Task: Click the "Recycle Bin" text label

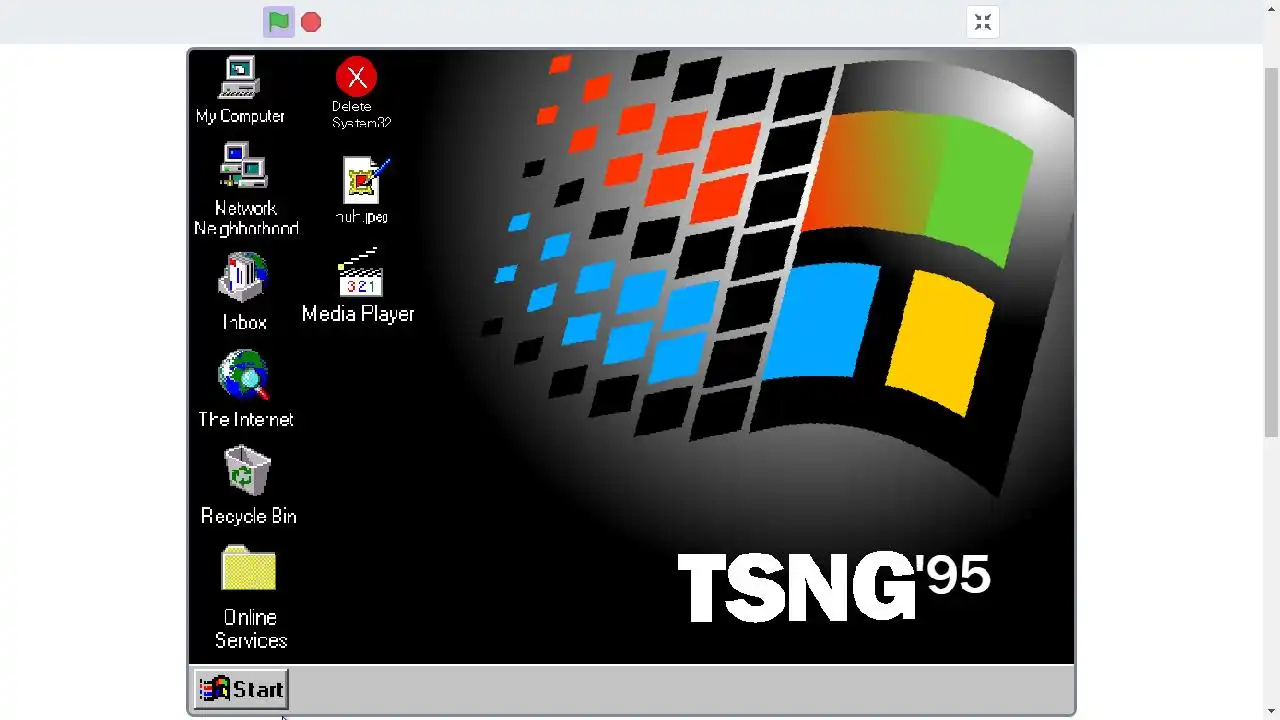Action: pos(248,516)
